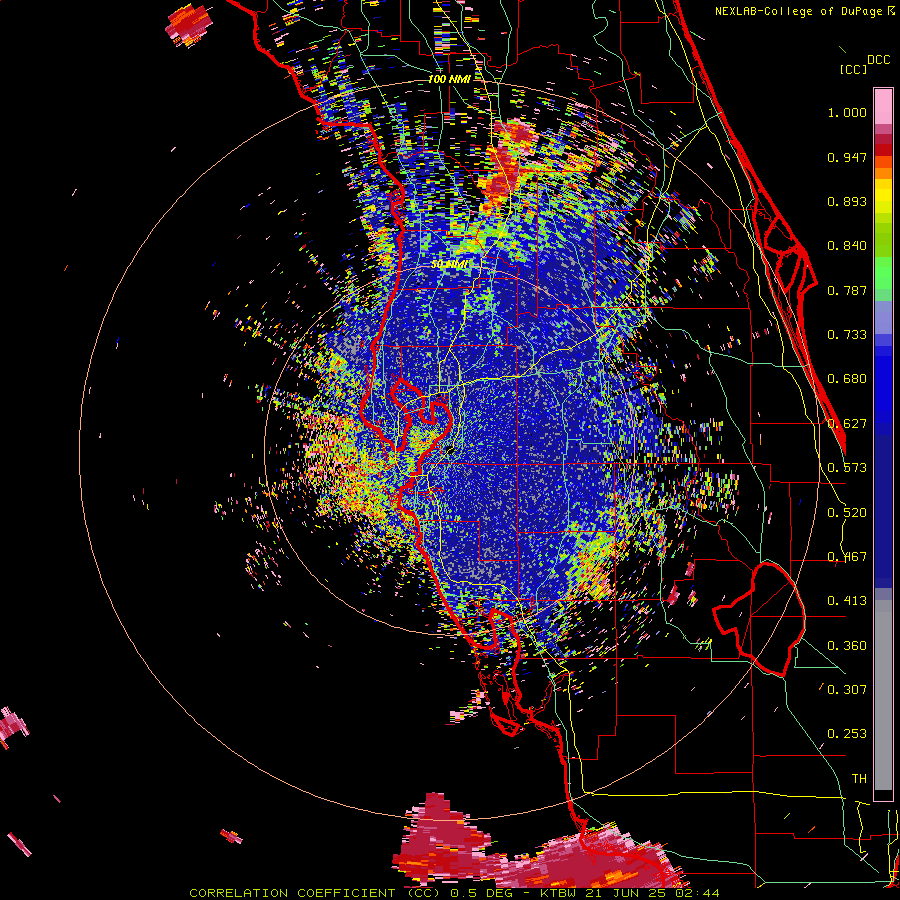Click the 0.893 scale label
This screenshot has height=900, width=900.
tap(847, 201)
